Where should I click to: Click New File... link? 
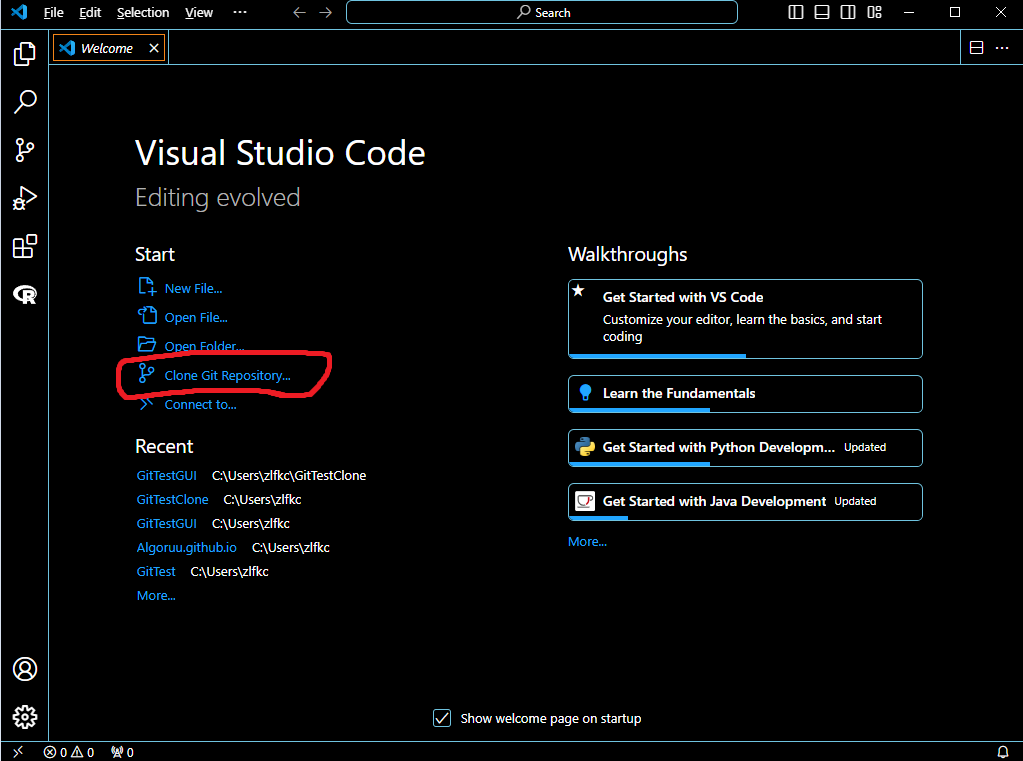pyautogui.click(x=193, y=288)
